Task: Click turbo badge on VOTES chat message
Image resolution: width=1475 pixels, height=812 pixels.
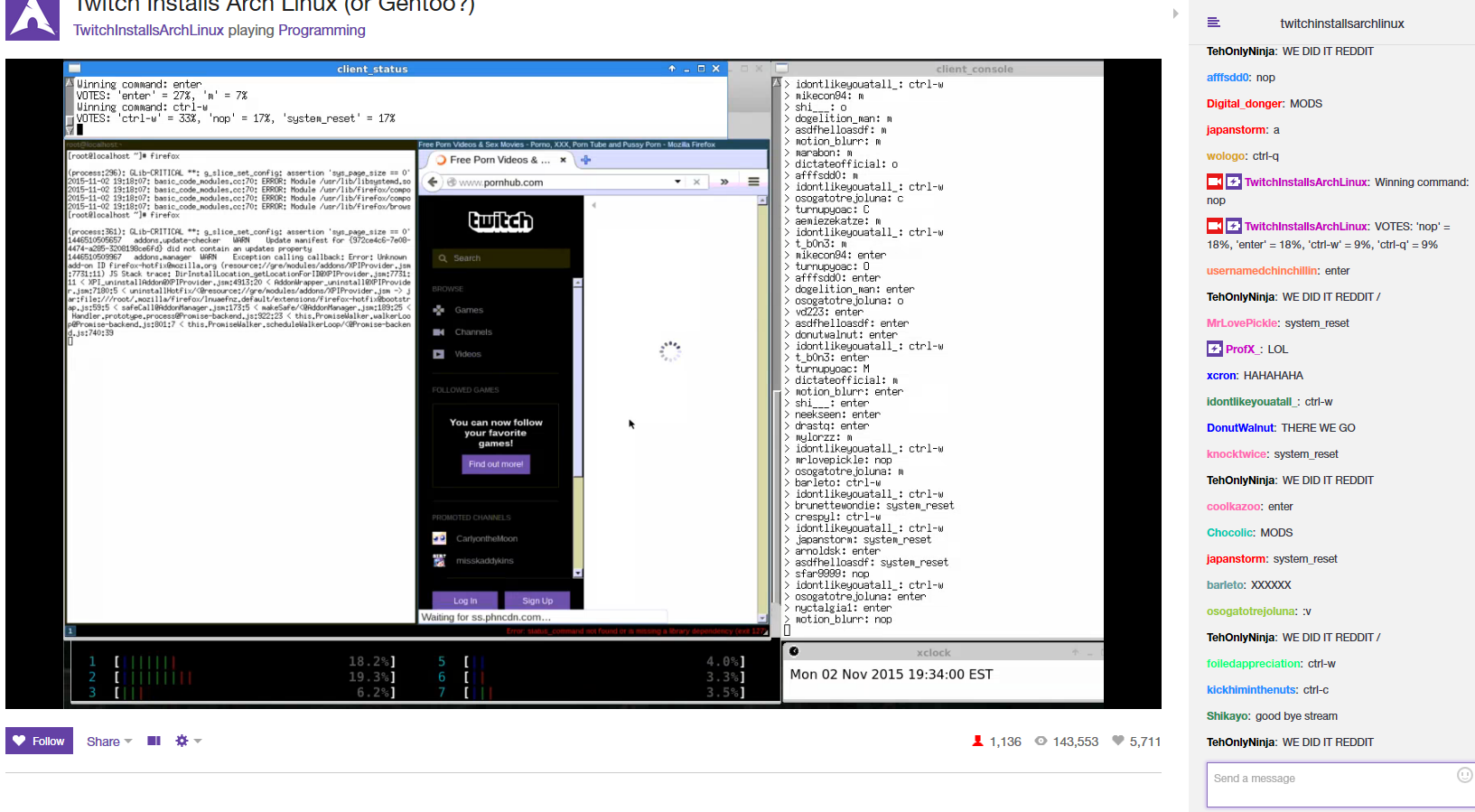Action: [1234, 226]
